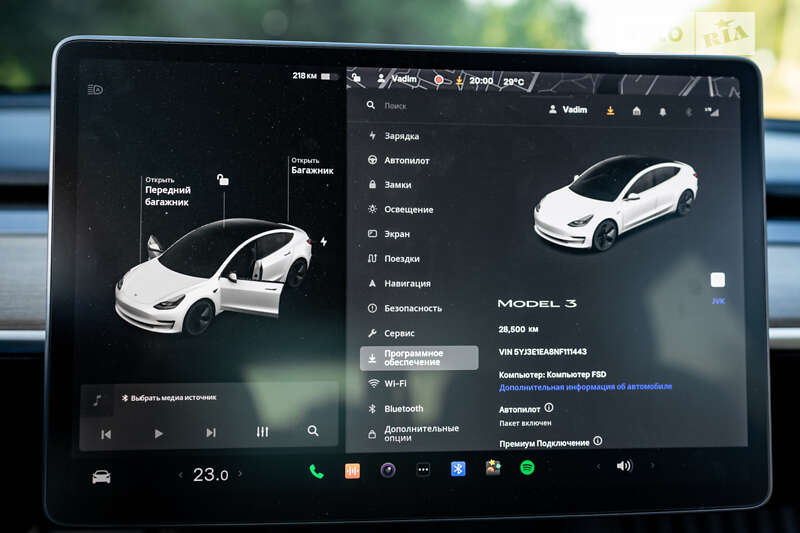Image resolution: width=800 pixels, height=533 pixels.
Task: Tap the red dashcam recording icon
Action: tap(438, 80)
